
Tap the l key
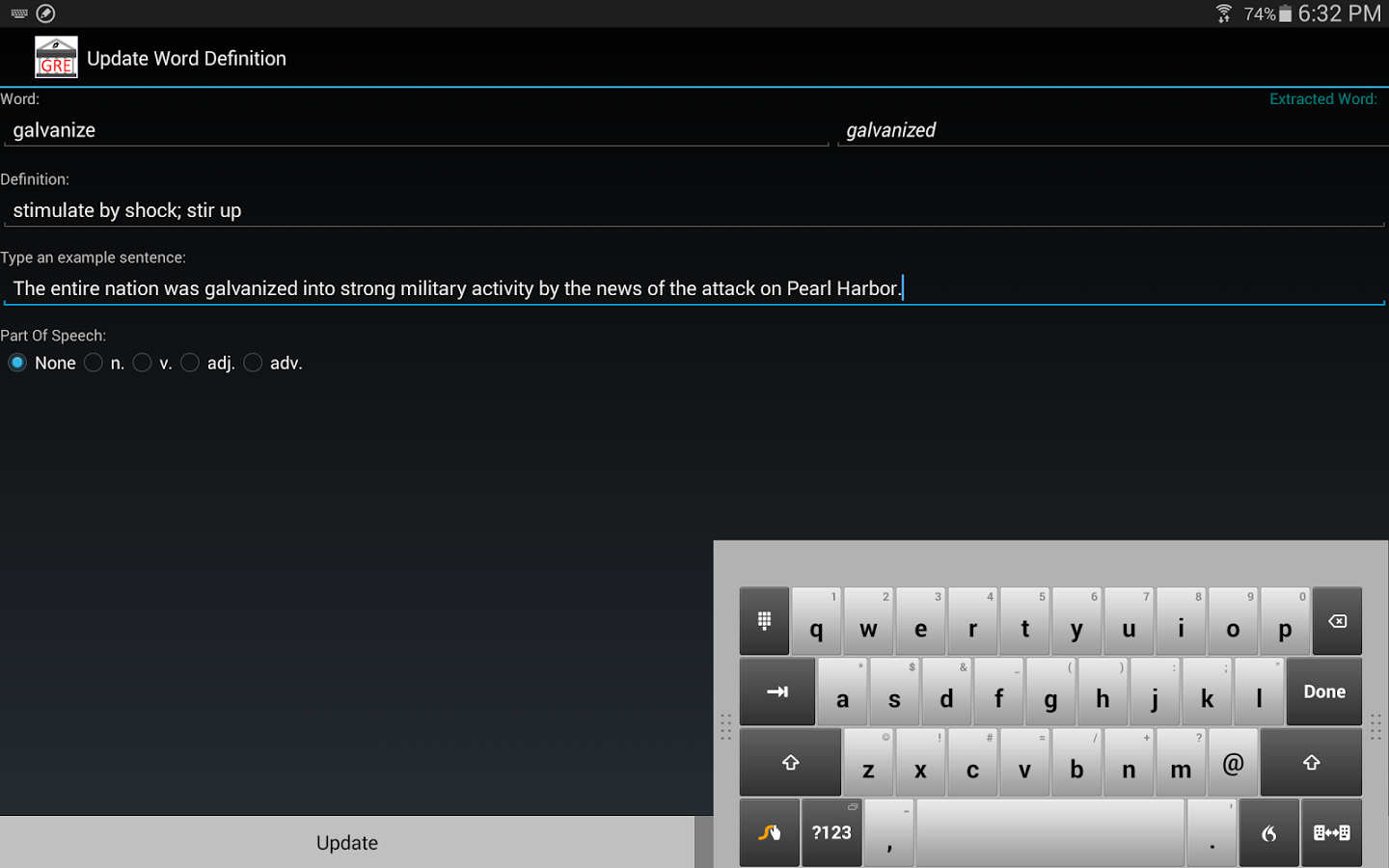click(1259, 692)
